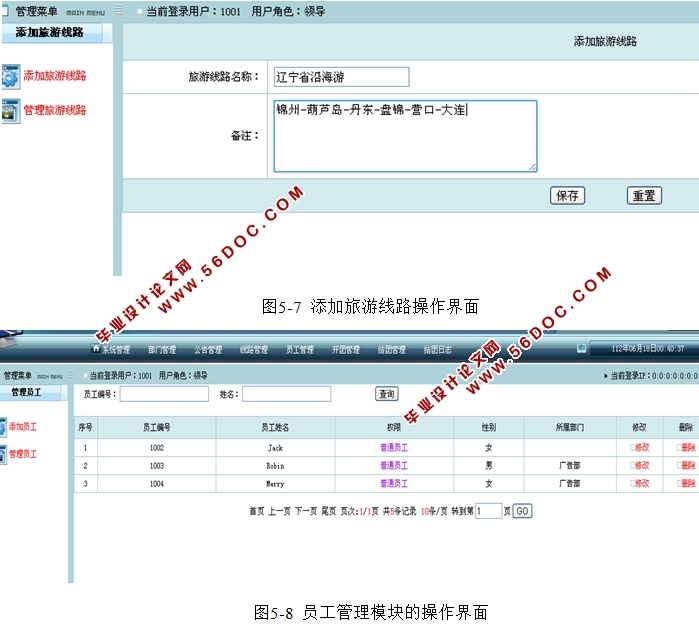The width and height of the screenshot is (699, 626).
Task: Click employee number 1002 cell
Action: pos(156,448)
